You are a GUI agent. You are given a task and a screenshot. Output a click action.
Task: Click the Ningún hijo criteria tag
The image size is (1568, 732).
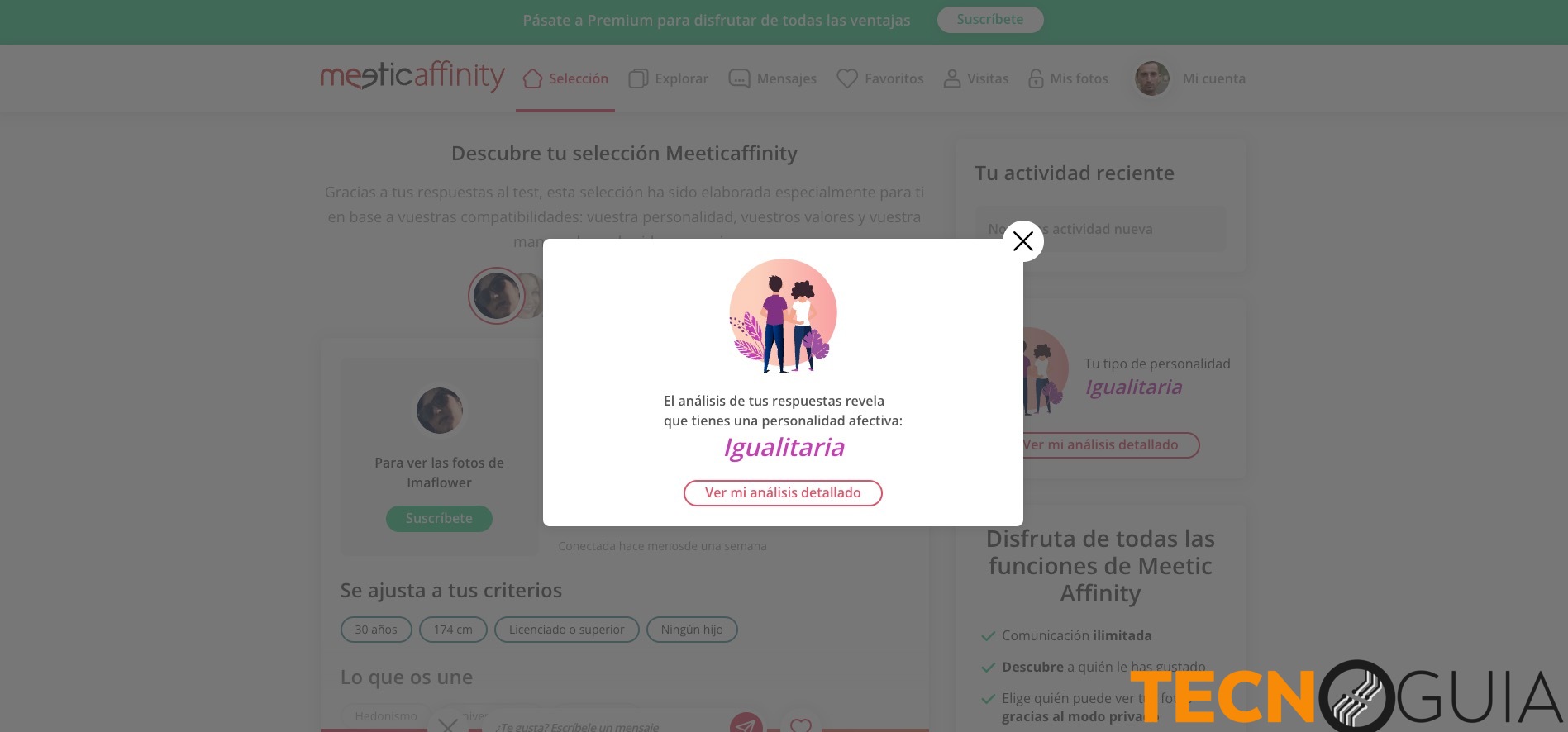692,630
